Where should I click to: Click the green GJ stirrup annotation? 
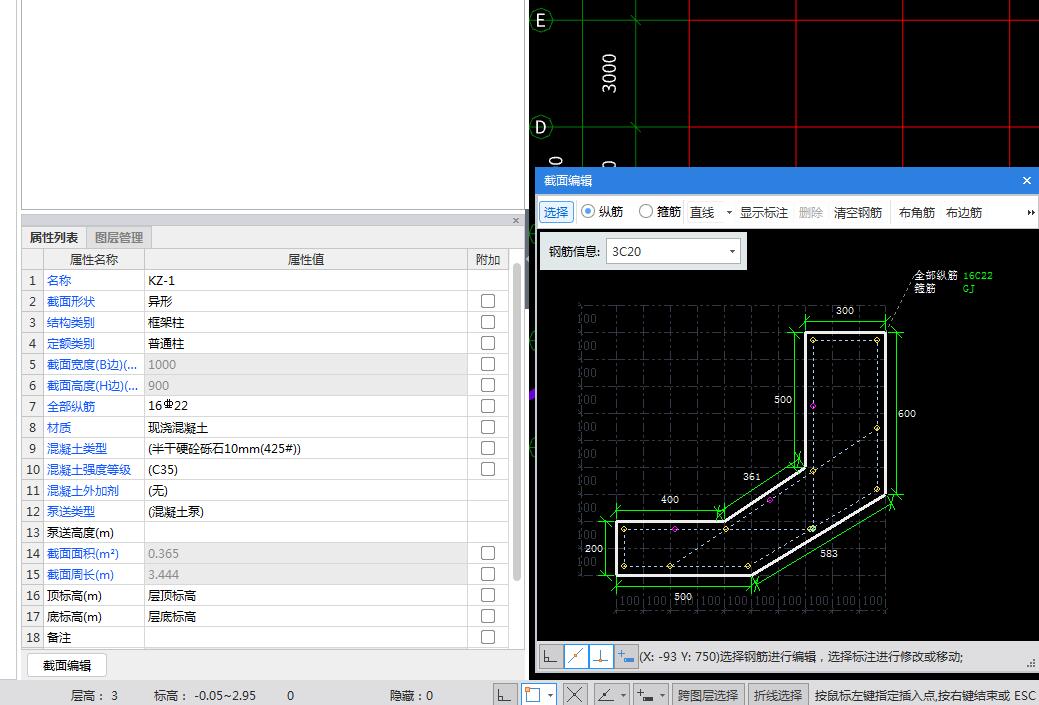(968, 288)
